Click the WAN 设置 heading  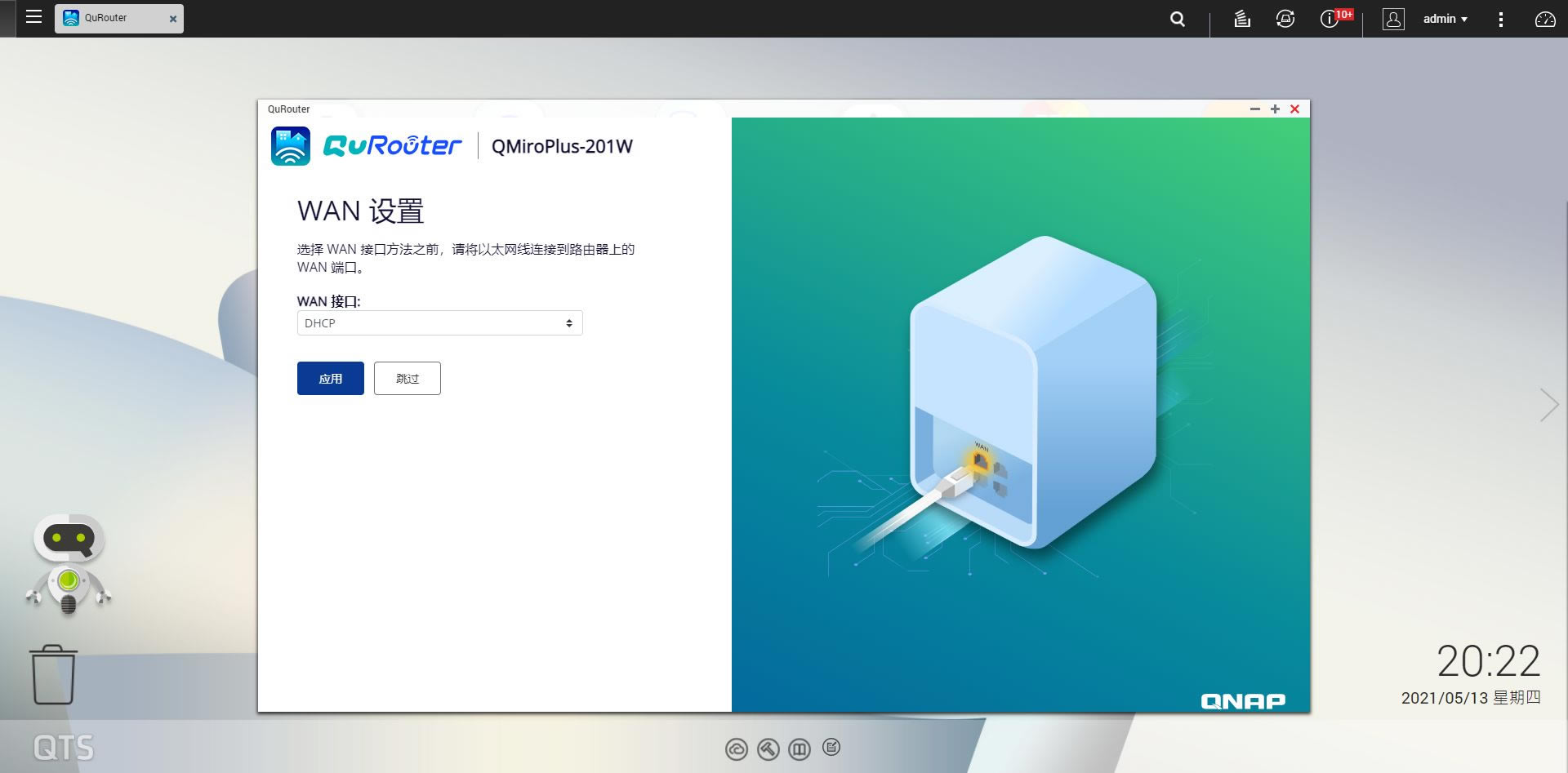360,211
